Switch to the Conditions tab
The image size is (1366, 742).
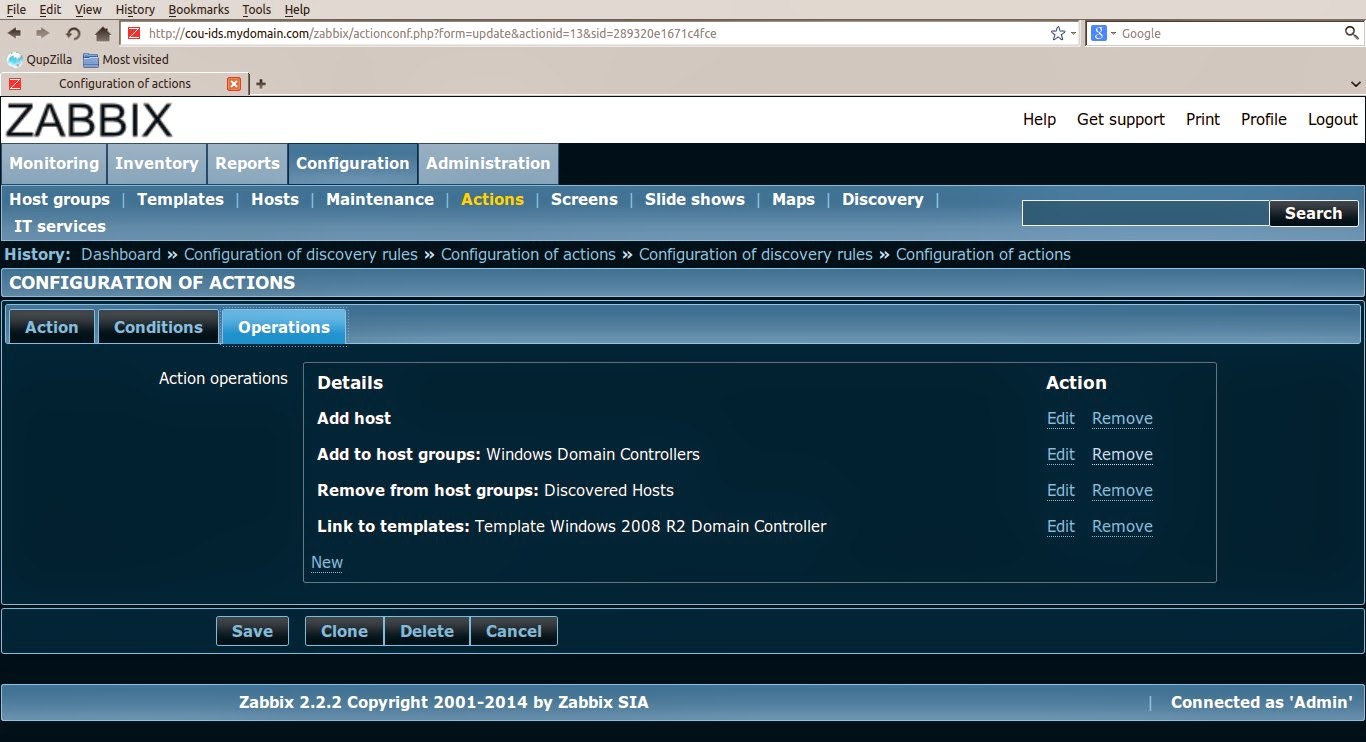tap(158, 327)
